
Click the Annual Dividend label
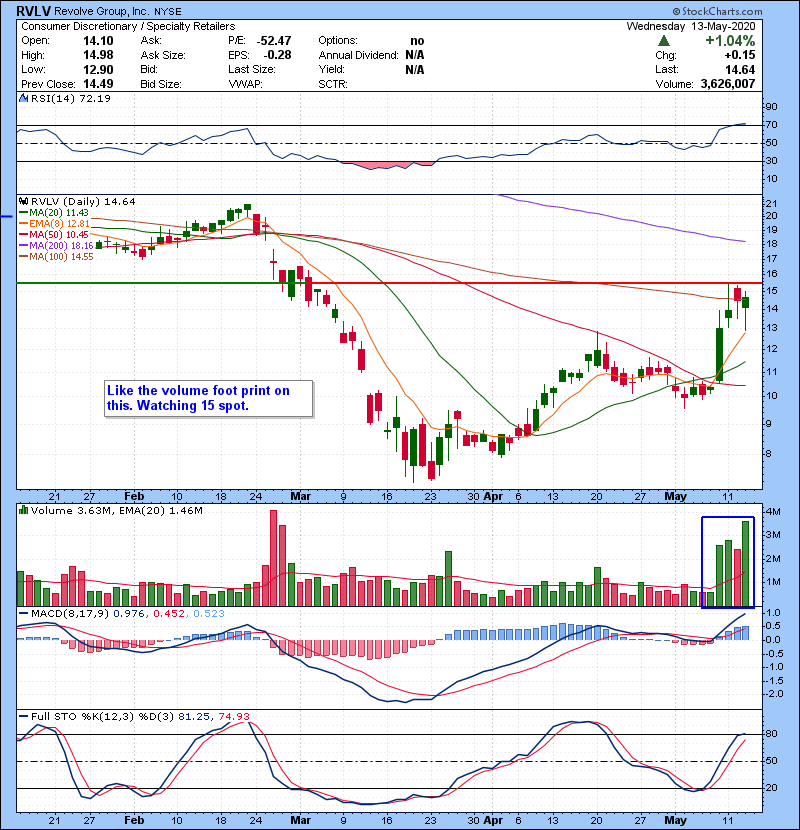click(358, 55)
